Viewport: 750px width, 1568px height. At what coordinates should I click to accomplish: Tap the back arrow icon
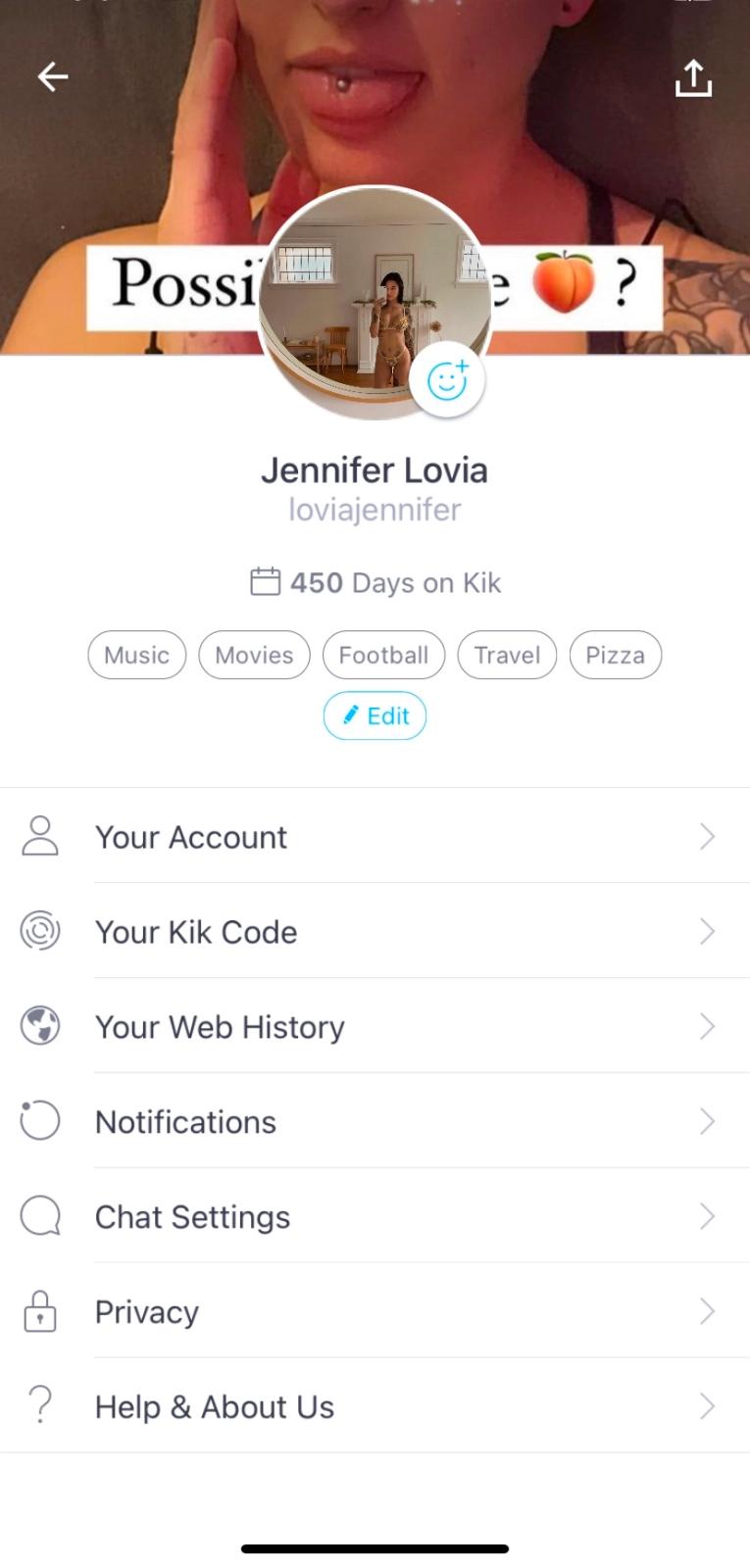[x=53, y=76]
